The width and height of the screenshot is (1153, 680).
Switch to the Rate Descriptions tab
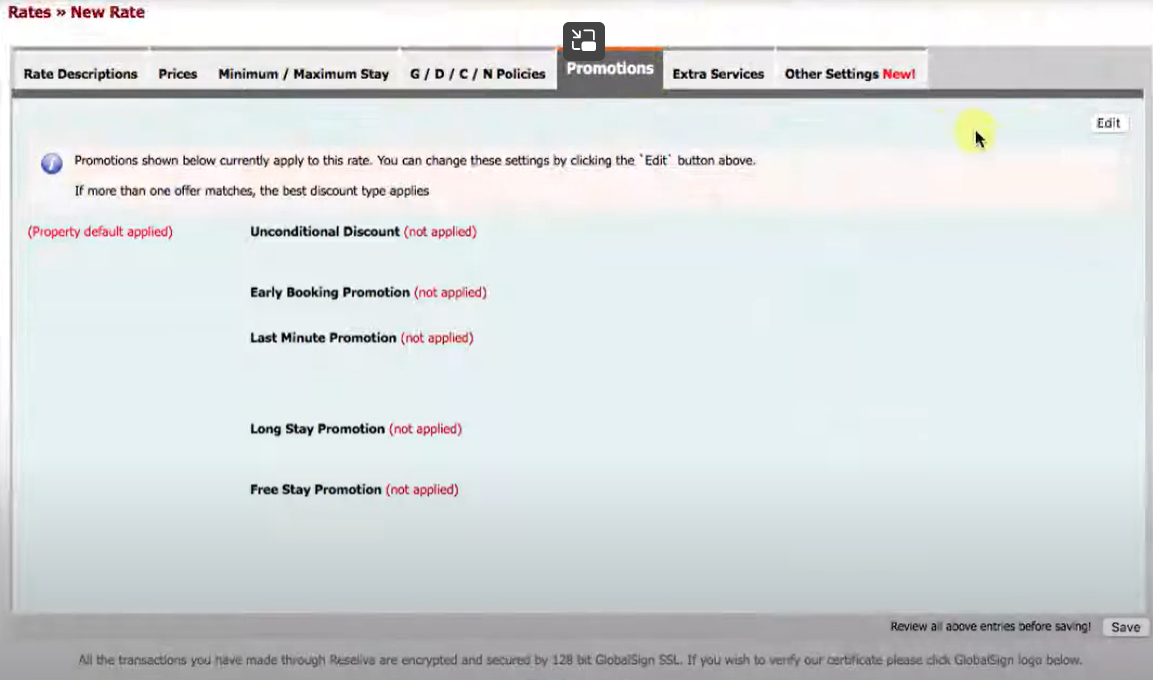(x=80, y=74)
